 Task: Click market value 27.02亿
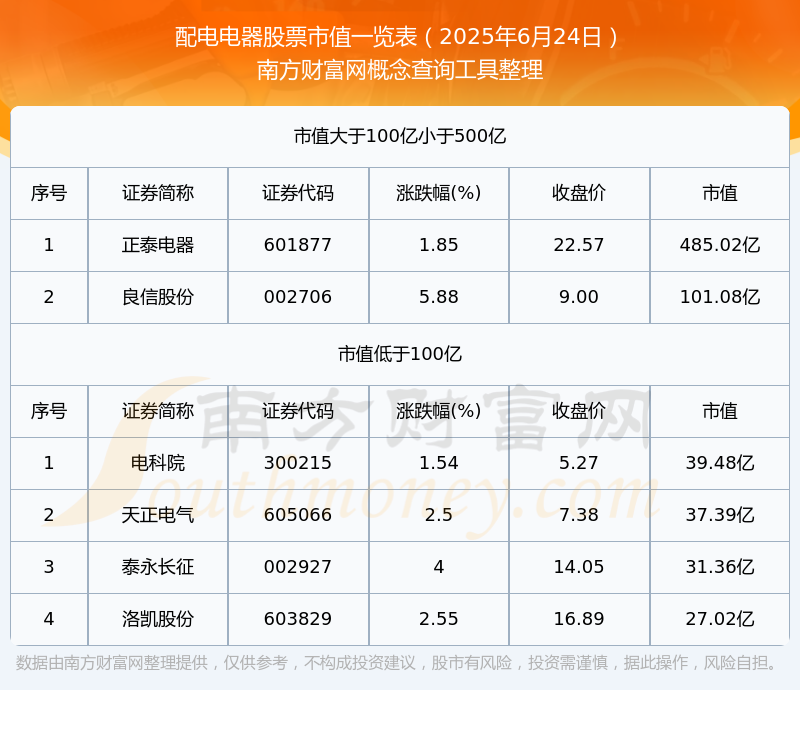tap(719, 619)
